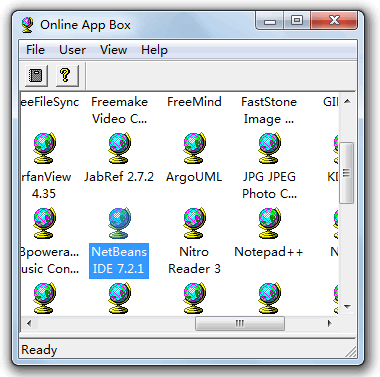This screenshot has width=380, height=377.
Task: Close the Online App Box window
Action: tap(334, 21)
